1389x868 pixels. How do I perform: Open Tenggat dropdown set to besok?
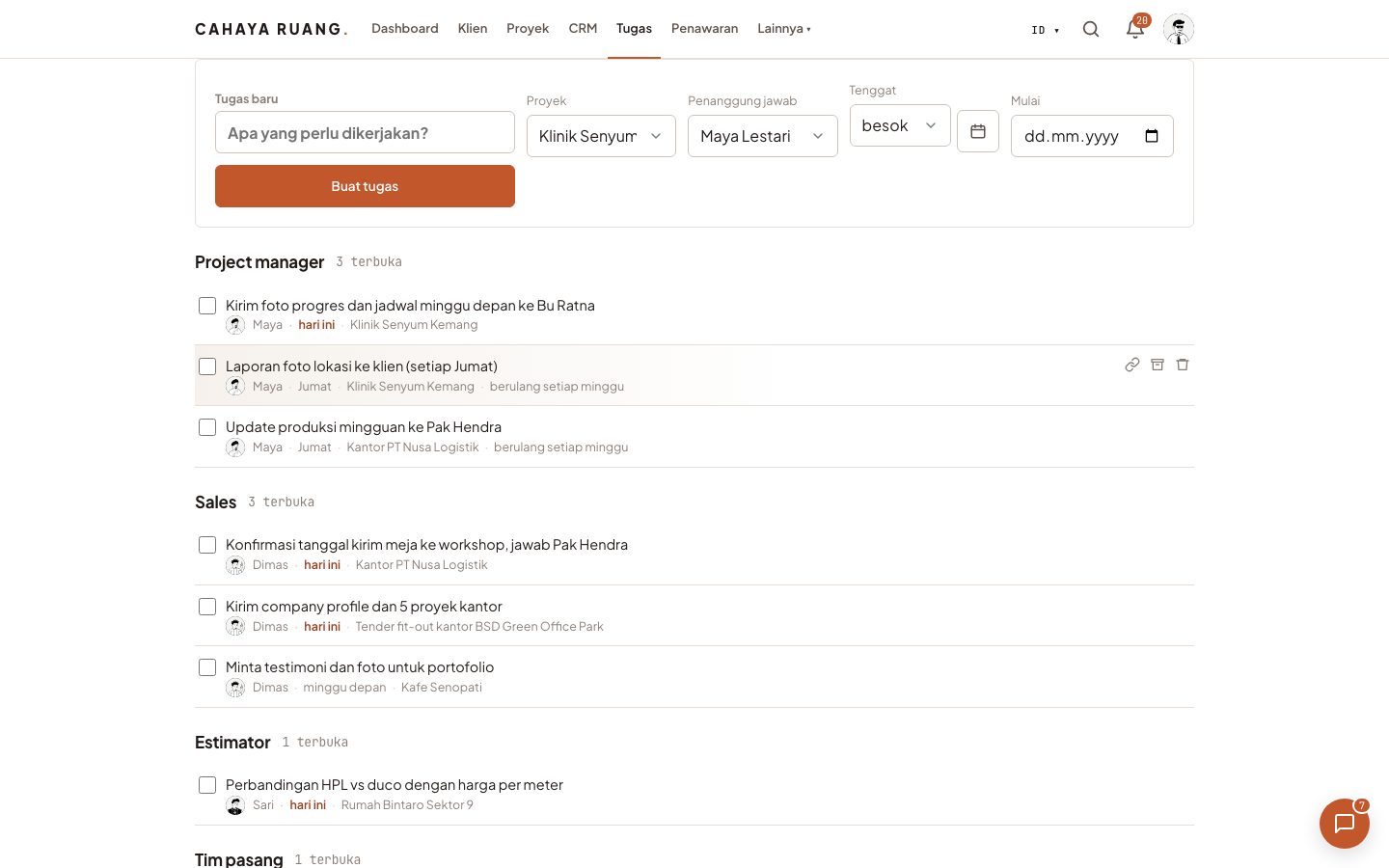[900, 125]
